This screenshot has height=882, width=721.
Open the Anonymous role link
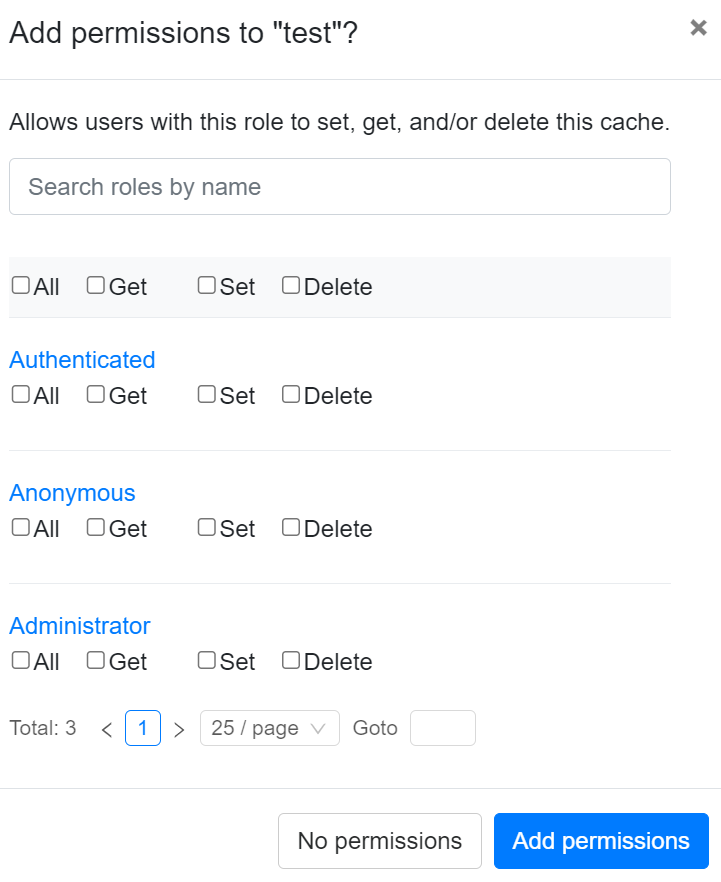pyautogui.click(x=72, y=493)
